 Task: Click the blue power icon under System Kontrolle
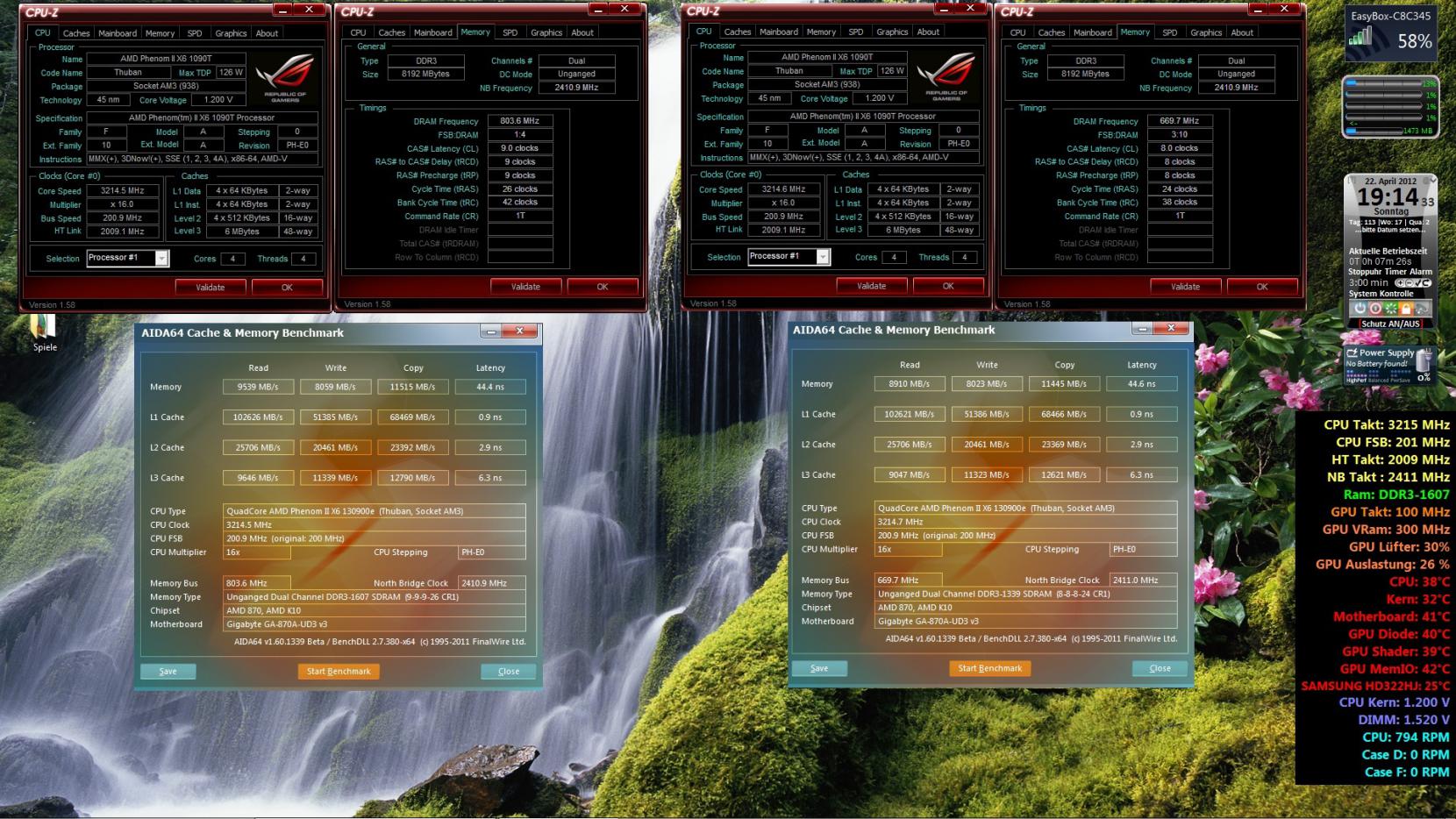1360,309
